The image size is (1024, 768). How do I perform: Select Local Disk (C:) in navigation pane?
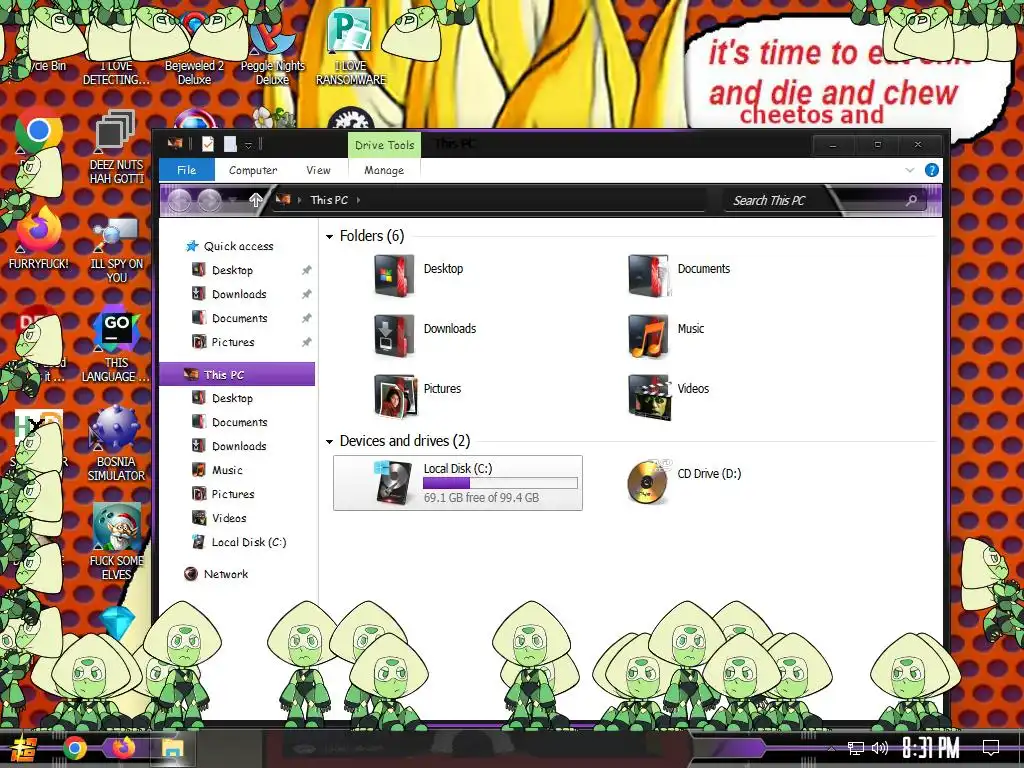click(x=249, y=542)
